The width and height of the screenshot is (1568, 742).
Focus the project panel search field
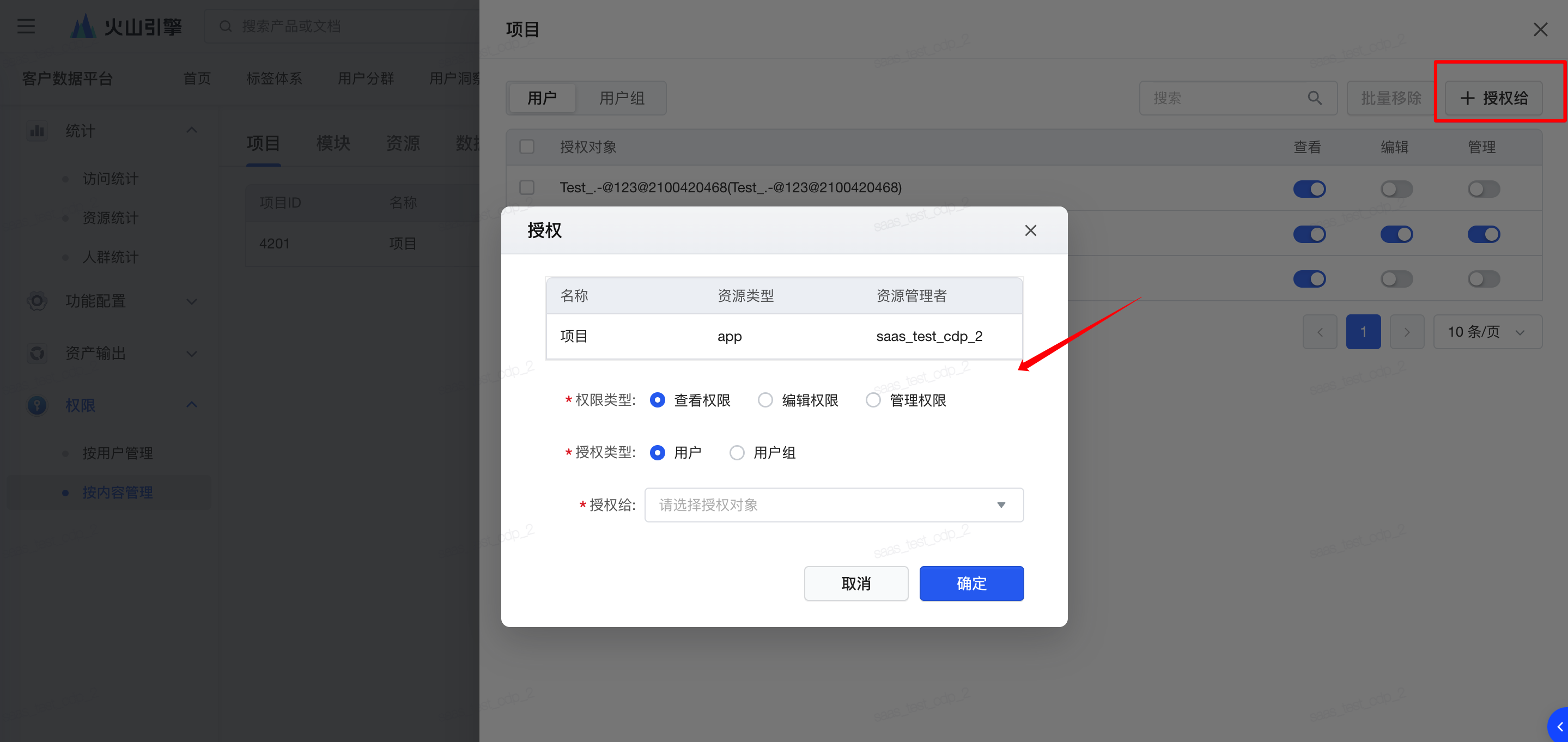pos(1237,98)
